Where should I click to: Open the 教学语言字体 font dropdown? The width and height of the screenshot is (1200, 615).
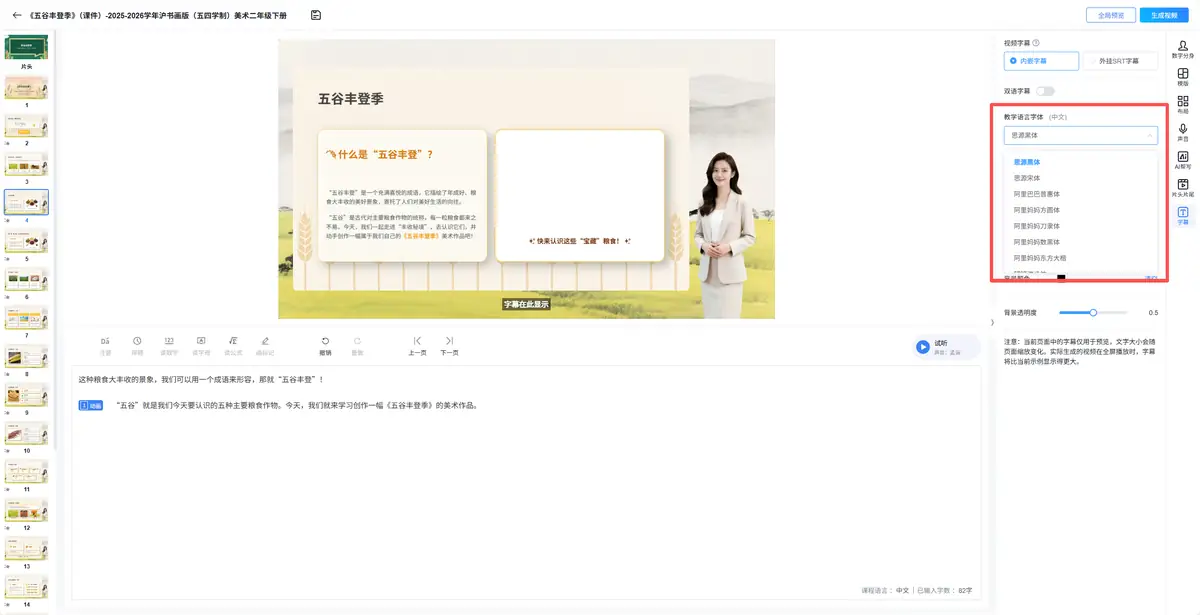pos(1081,135)
